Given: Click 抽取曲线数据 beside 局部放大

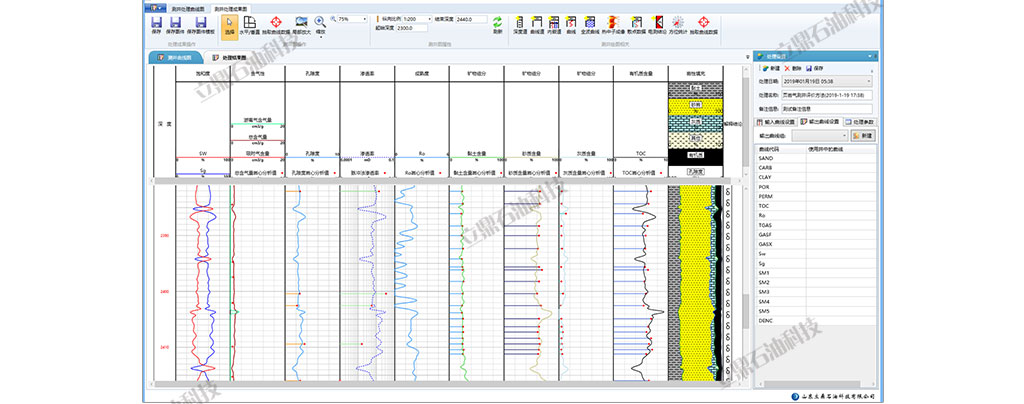Looking at the screenshot, I should pos(276,24).
